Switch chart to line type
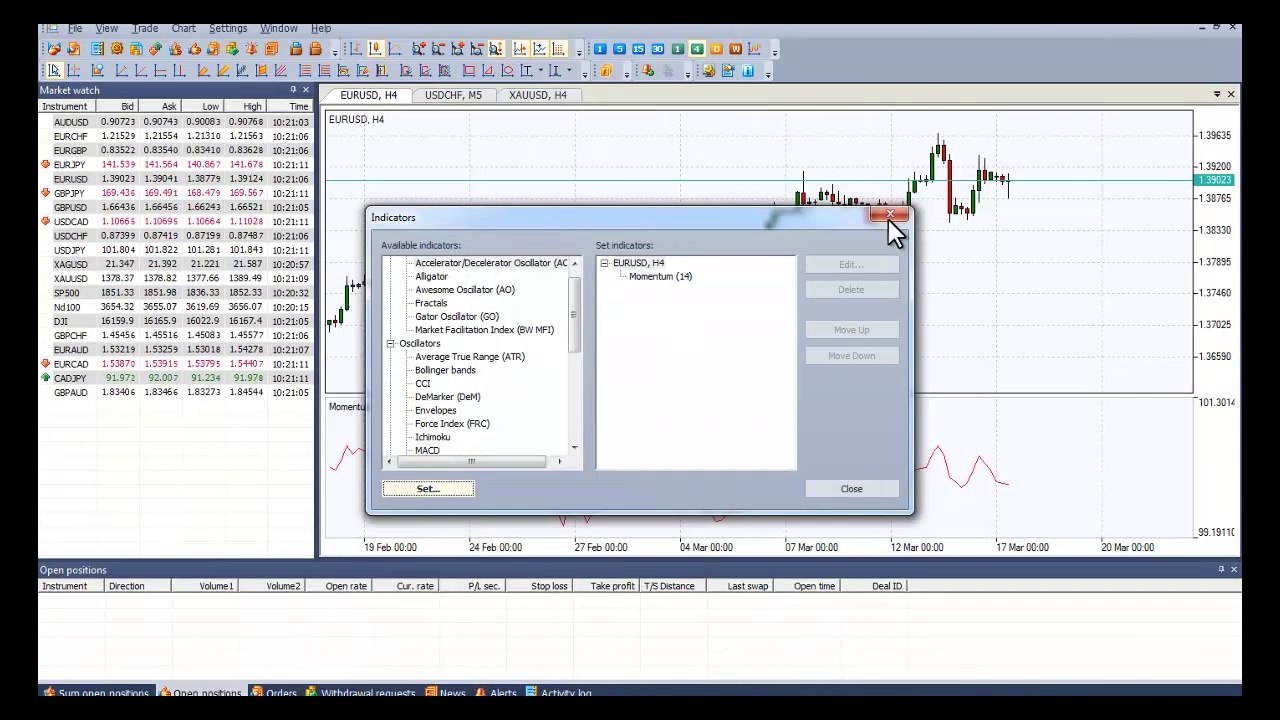The image size is (1280, 720). [394, 49]
